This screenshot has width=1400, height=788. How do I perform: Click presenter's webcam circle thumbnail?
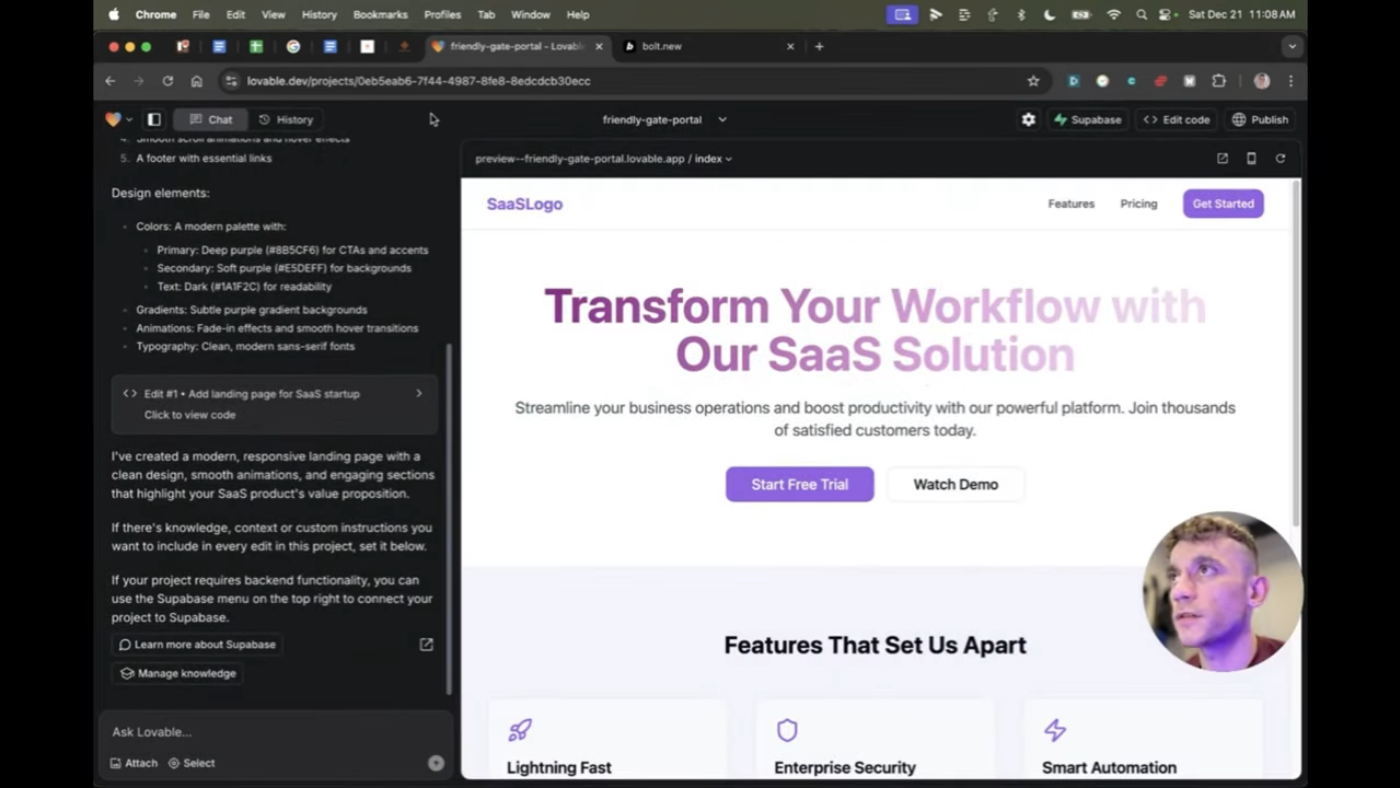click(1222, 592)
